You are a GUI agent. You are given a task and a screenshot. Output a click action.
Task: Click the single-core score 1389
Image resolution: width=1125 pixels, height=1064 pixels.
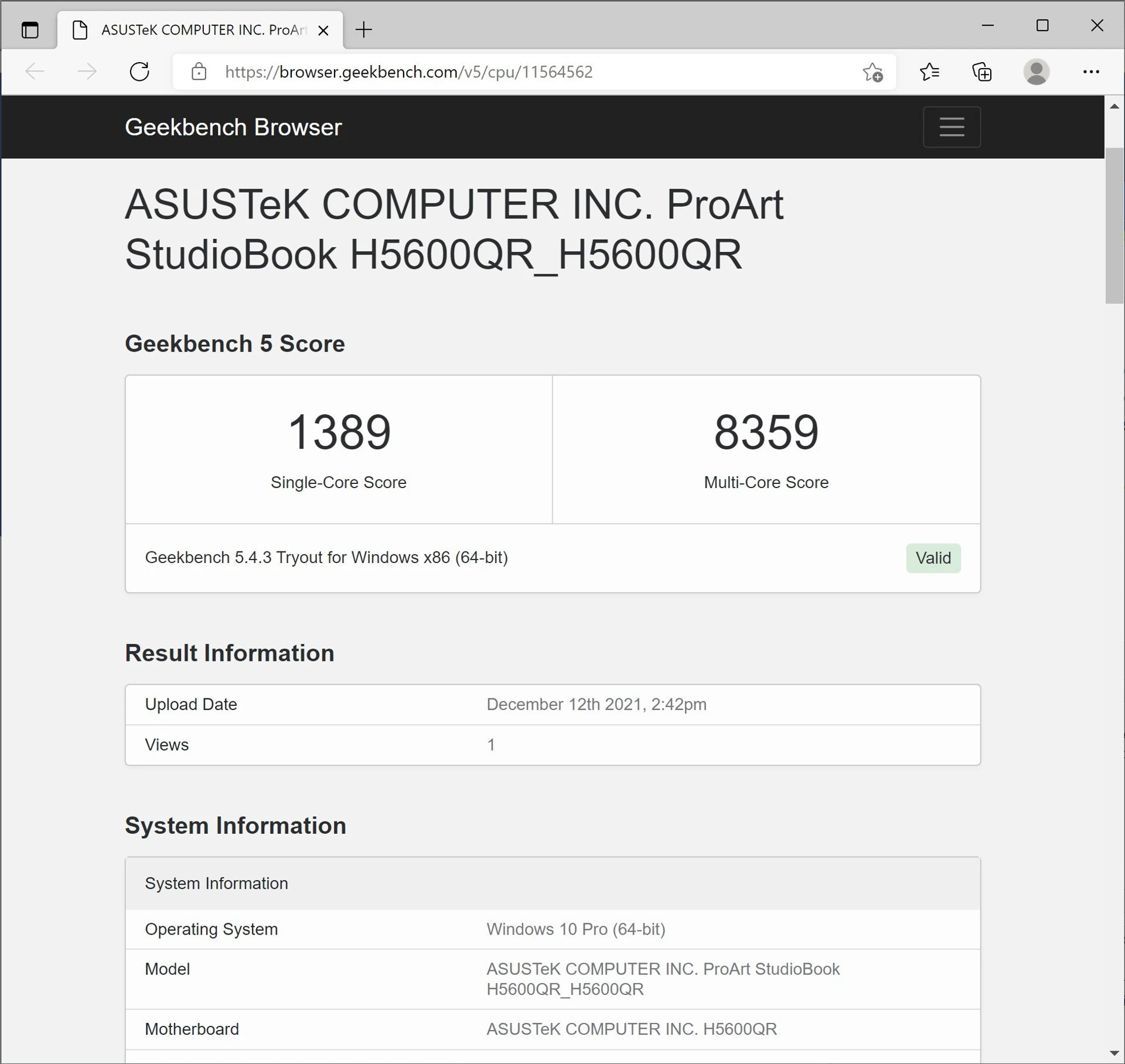pos(339,432)
